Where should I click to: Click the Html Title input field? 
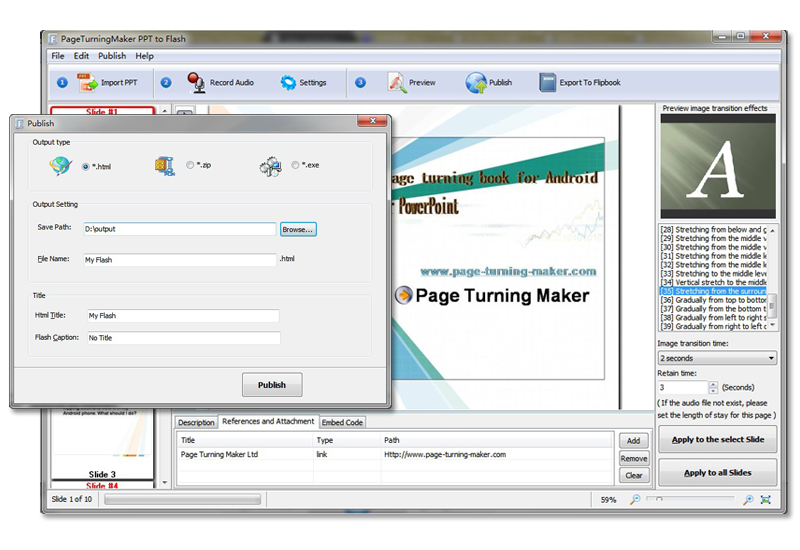183,316
